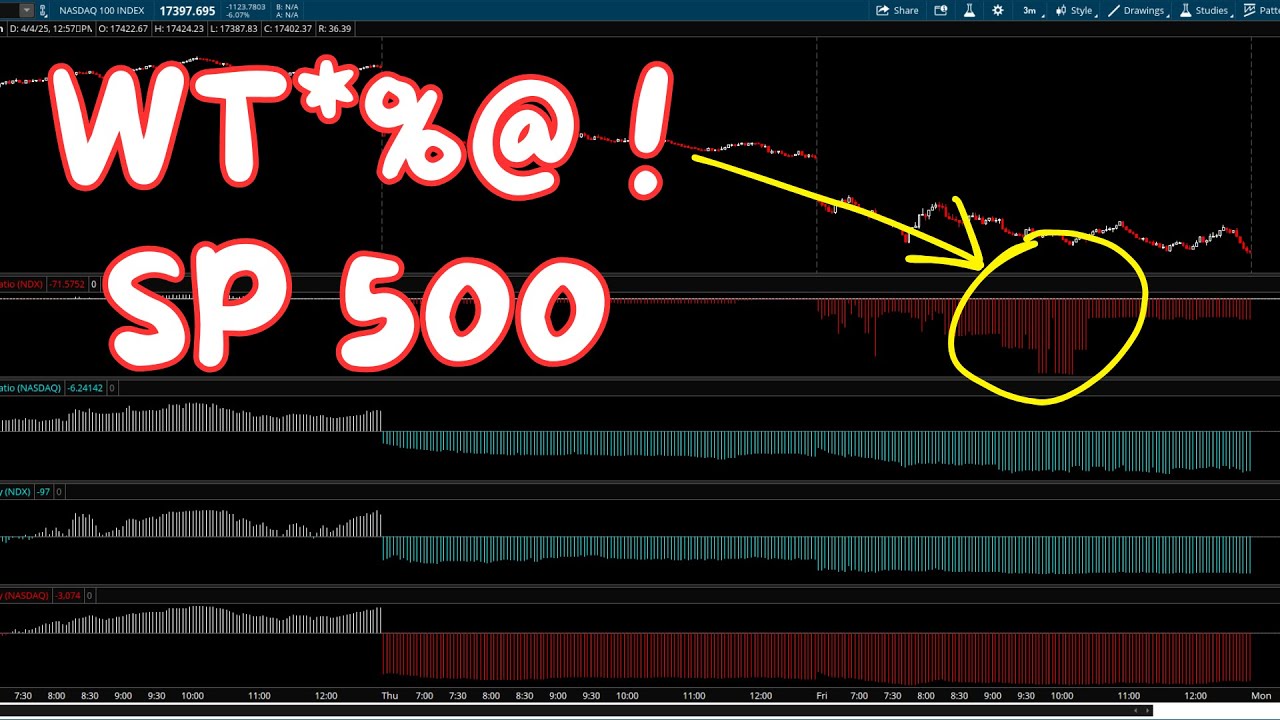The width and height of the screenshot is (1280, 720).
Task: Click the high value H: 17424.23
Action: pyautogui.click(x=178, y=29)
